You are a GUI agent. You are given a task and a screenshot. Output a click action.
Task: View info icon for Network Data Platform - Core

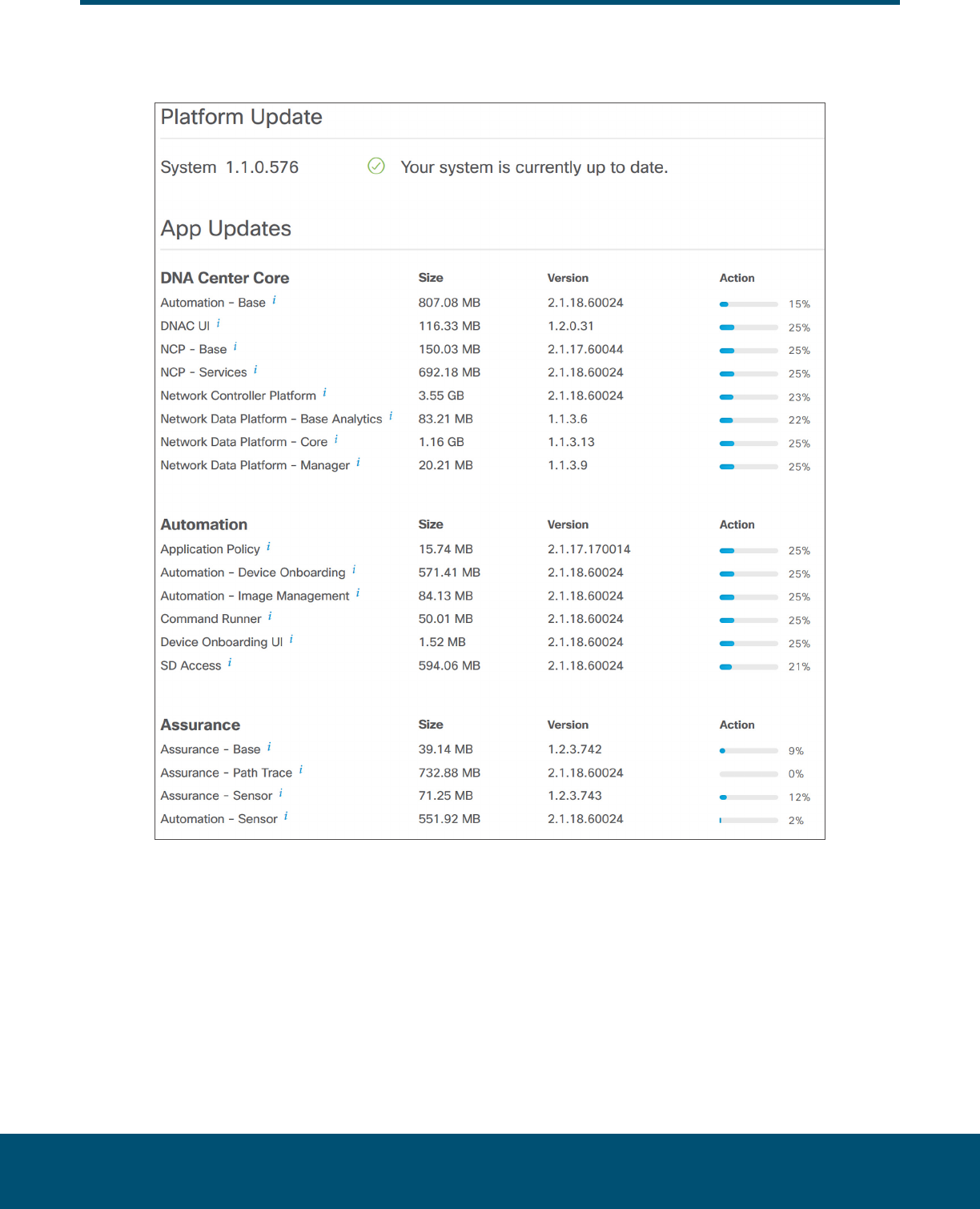(x=336, y=440)
